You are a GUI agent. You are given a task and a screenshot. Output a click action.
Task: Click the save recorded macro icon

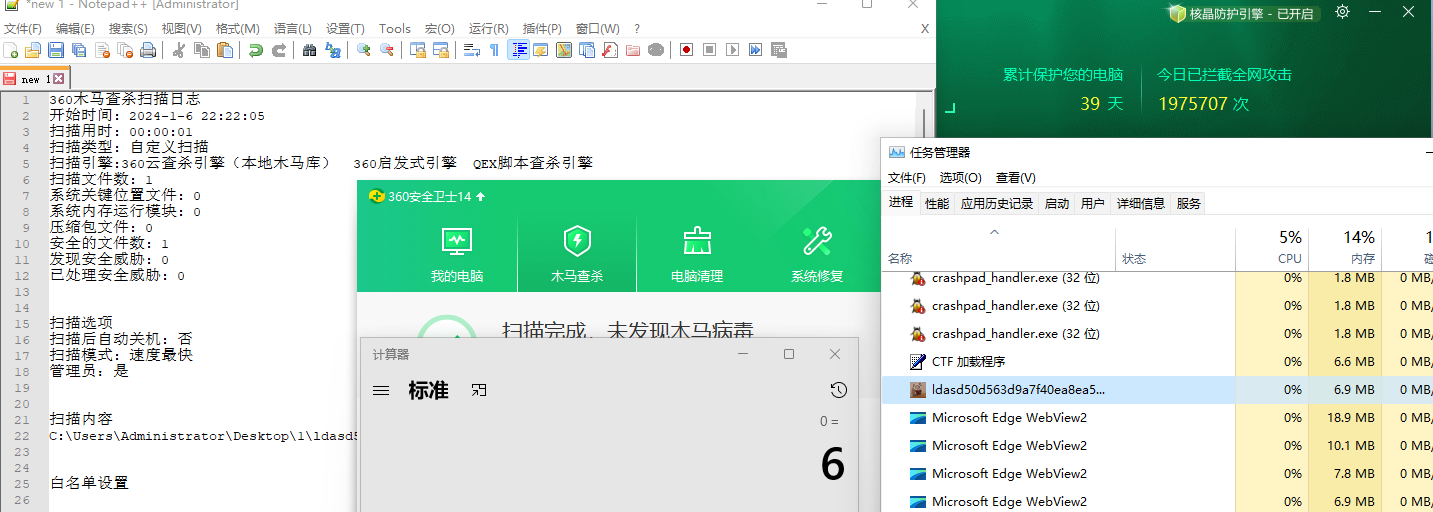(x=778, y=50)
